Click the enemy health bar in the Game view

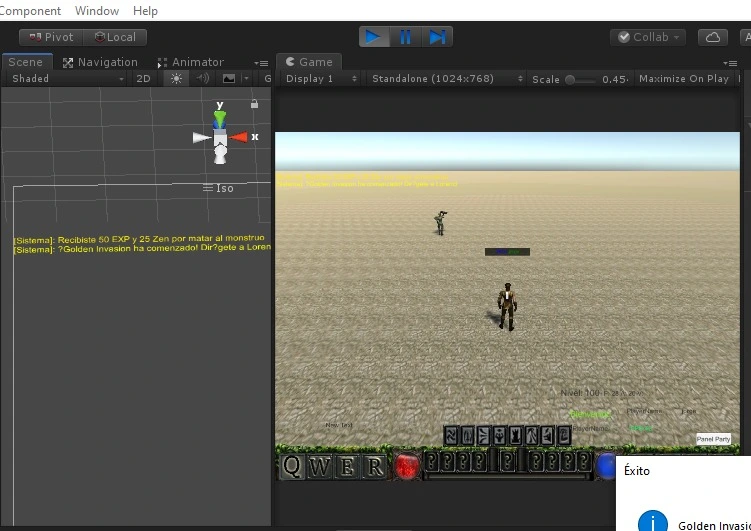507,252
